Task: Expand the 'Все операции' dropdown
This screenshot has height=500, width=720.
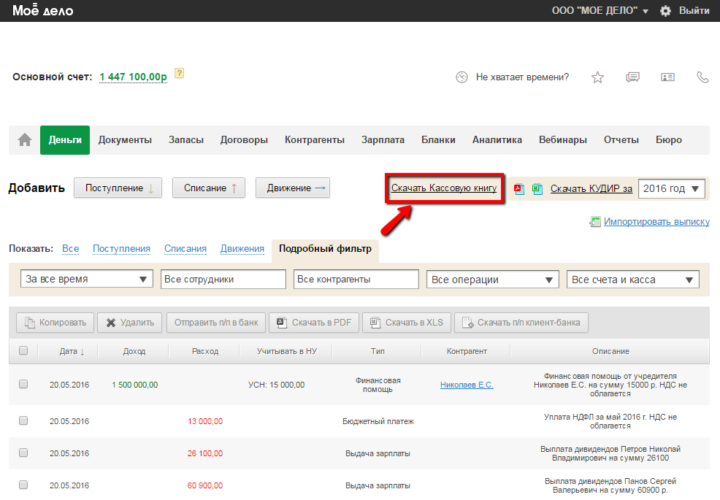Action: pyautogui.click(x=492, y=279)
